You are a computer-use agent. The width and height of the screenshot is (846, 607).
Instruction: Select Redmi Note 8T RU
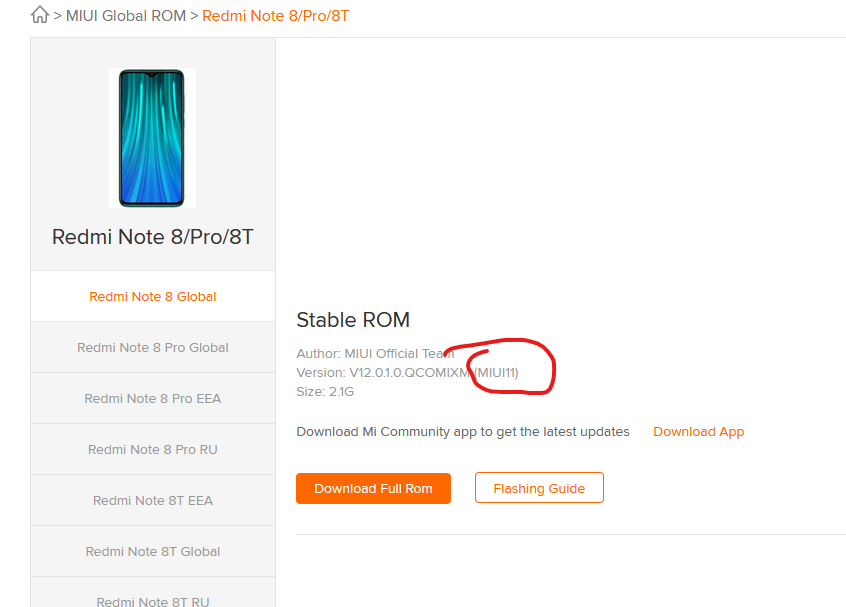pyautogui.click(x=153, y=594)
